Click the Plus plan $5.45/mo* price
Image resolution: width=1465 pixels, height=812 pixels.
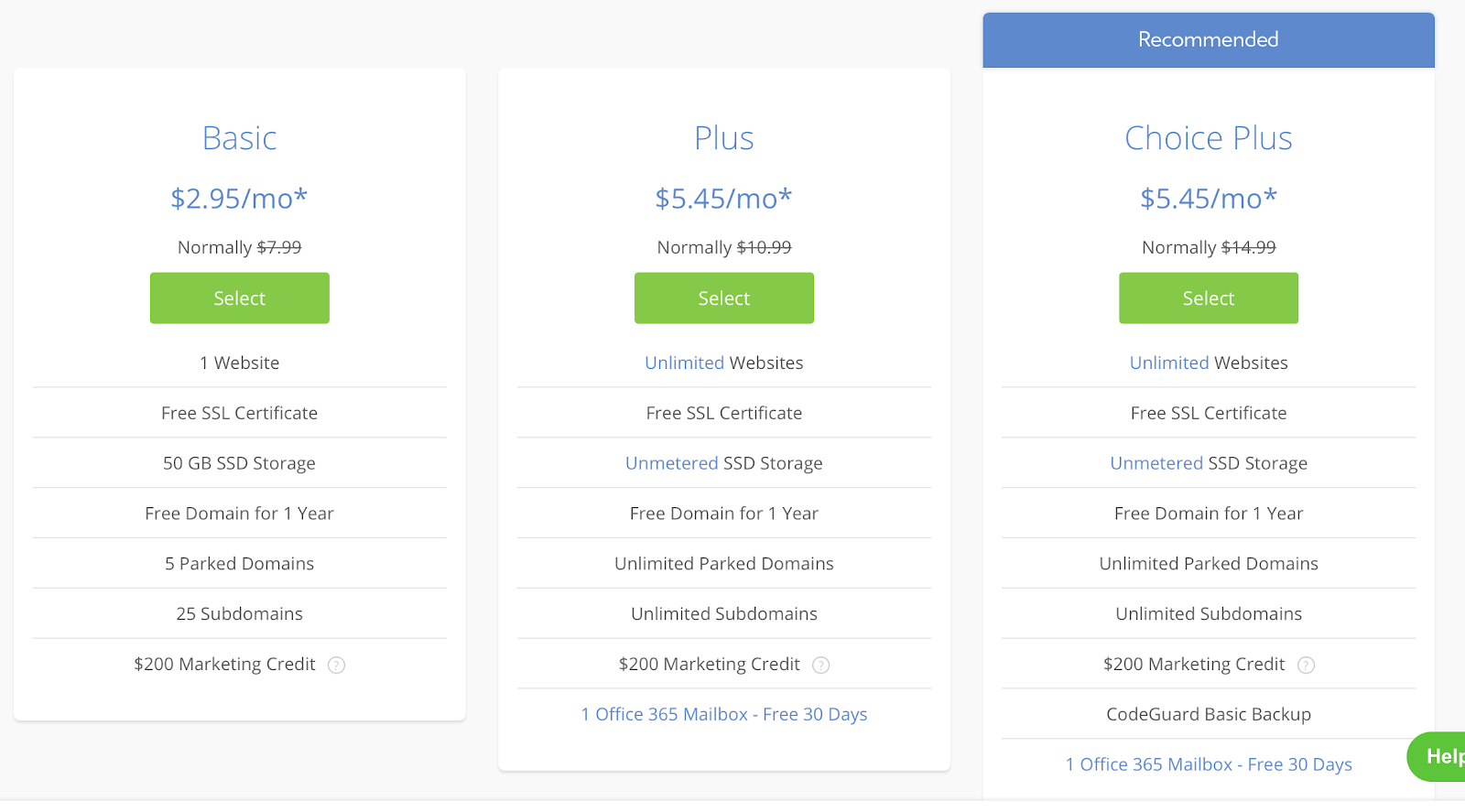pyautogui.click(x=723, y=198)
